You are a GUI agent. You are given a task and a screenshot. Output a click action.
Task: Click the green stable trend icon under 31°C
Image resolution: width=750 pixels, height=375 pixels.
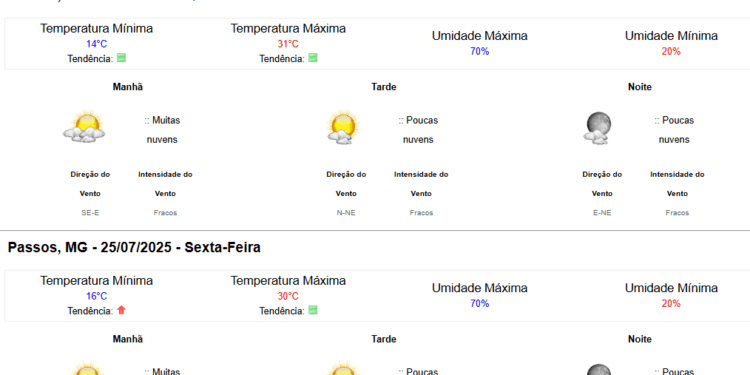point(313,58)
